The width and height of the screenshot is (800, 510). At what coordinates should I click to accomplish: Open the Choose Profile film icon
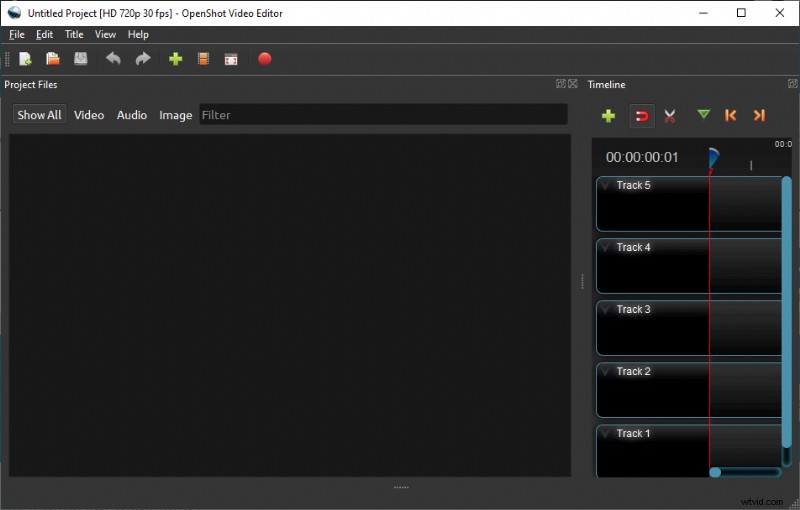[203, 59]
